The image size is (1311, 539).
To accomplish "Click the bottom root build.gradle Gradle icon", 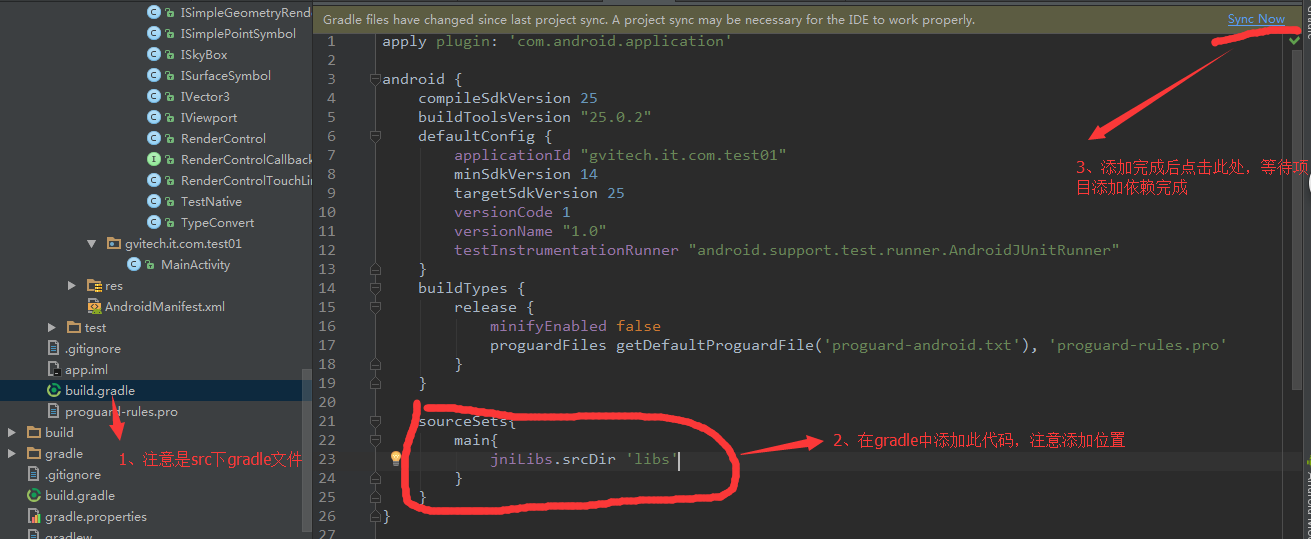I will pyautogui.click(x=34, y=495).
